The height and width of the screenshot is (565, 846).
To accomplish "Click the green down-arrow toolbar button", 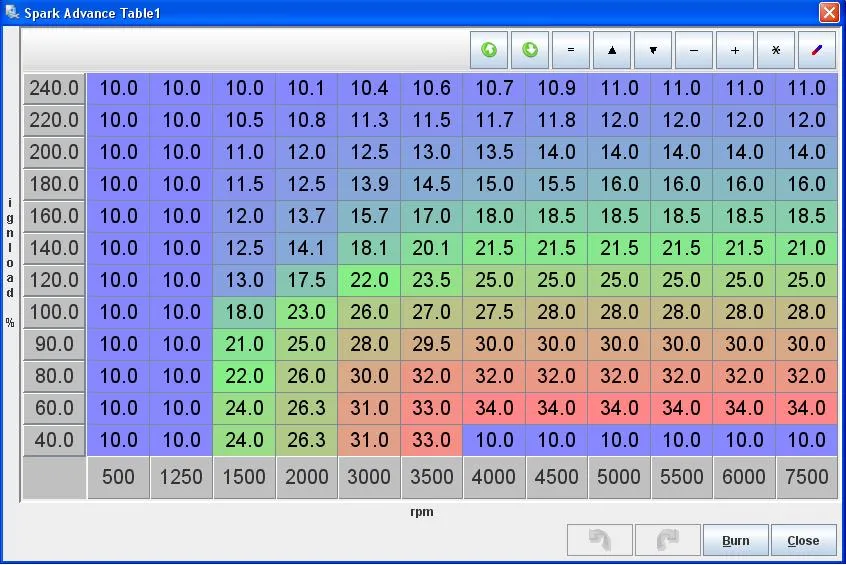I will coord(530,50).
